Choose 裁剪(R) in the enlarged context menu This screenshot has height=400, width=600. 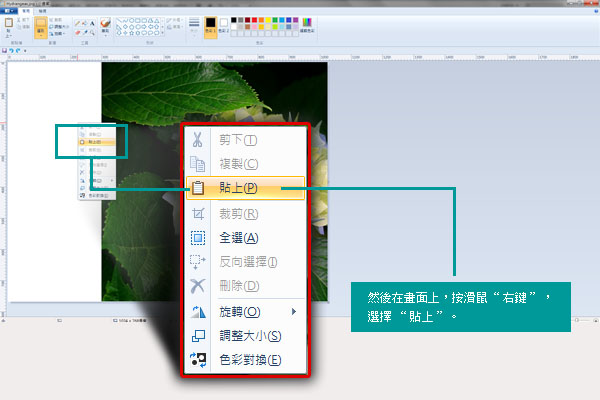[245, 214]
